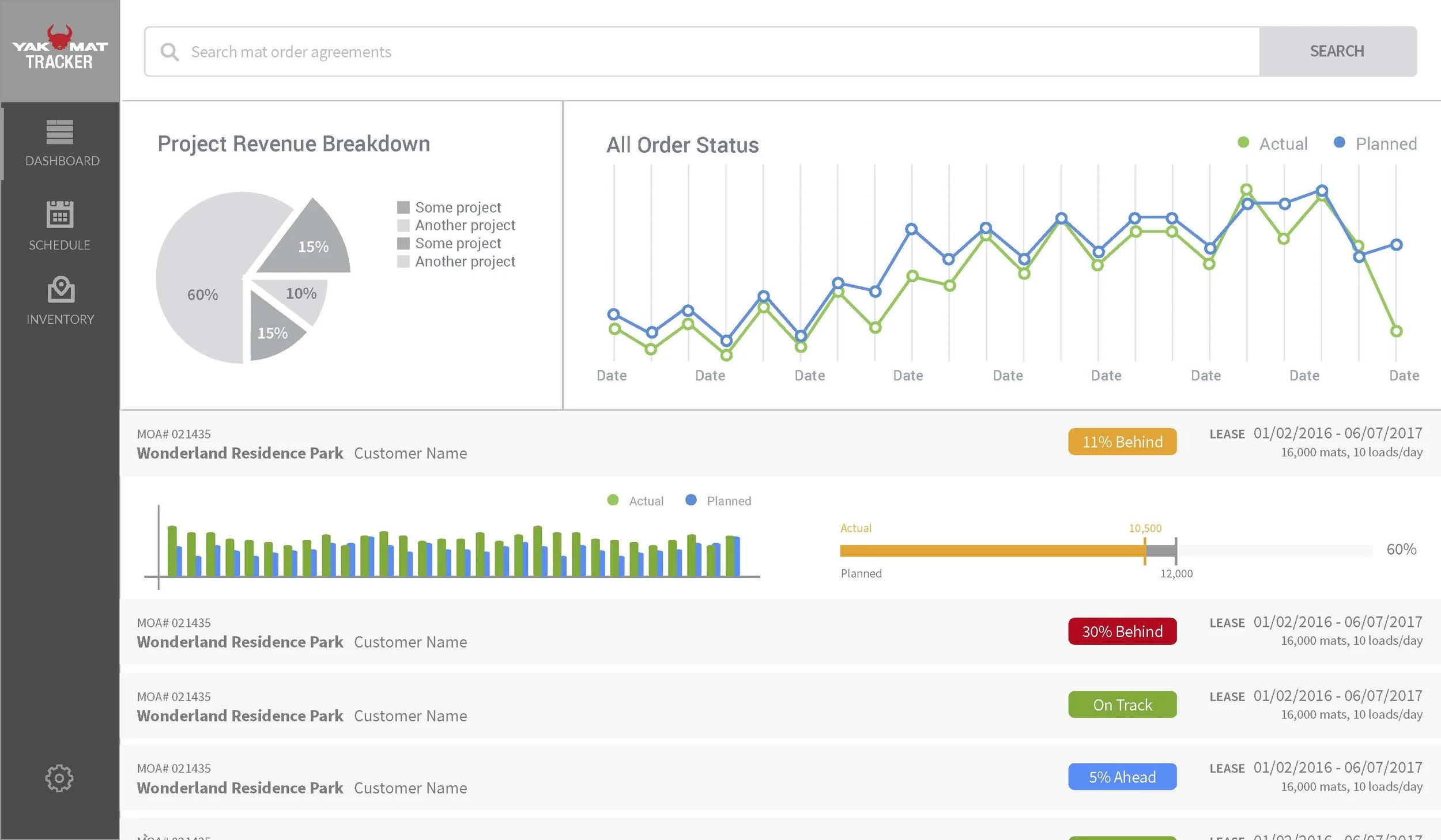
Task: Collapse the 30% Behind order details
Action: (403, 632)
